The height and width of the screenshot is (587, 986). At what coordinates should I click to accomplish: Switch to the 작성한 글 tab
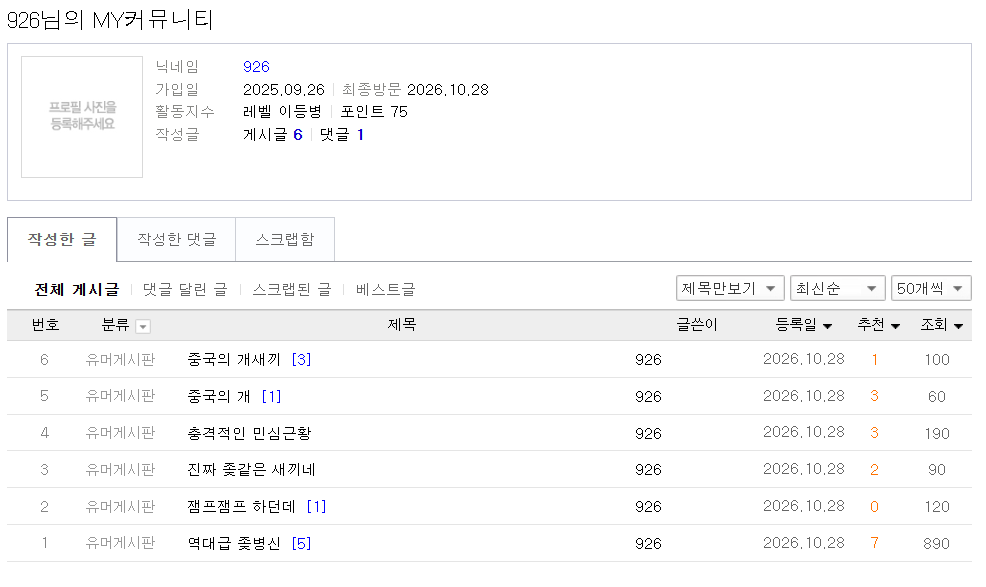click(x=62, y=240)
